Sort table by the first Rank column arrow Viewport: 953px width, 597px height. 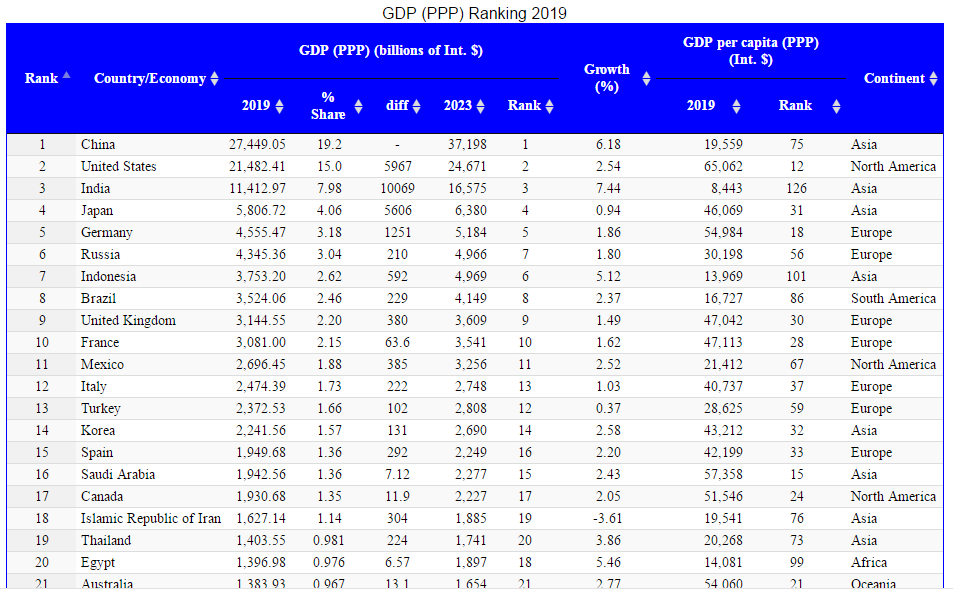click(x=66, y=75)
